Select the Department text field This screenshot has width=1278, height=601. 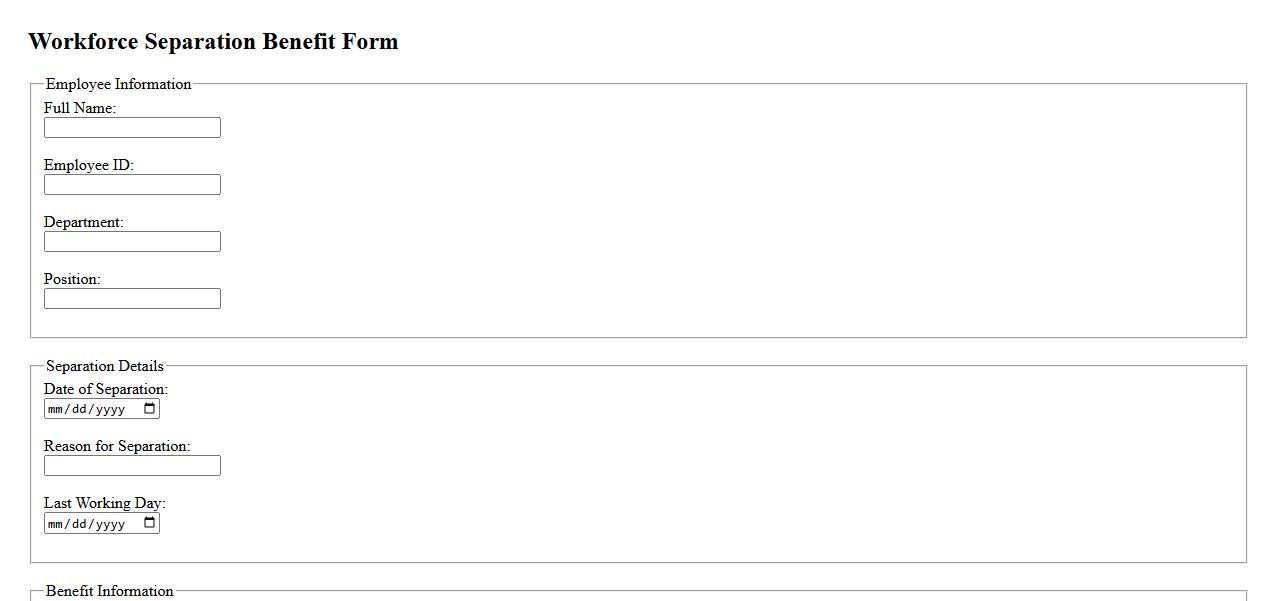click(x=132, y=242)
